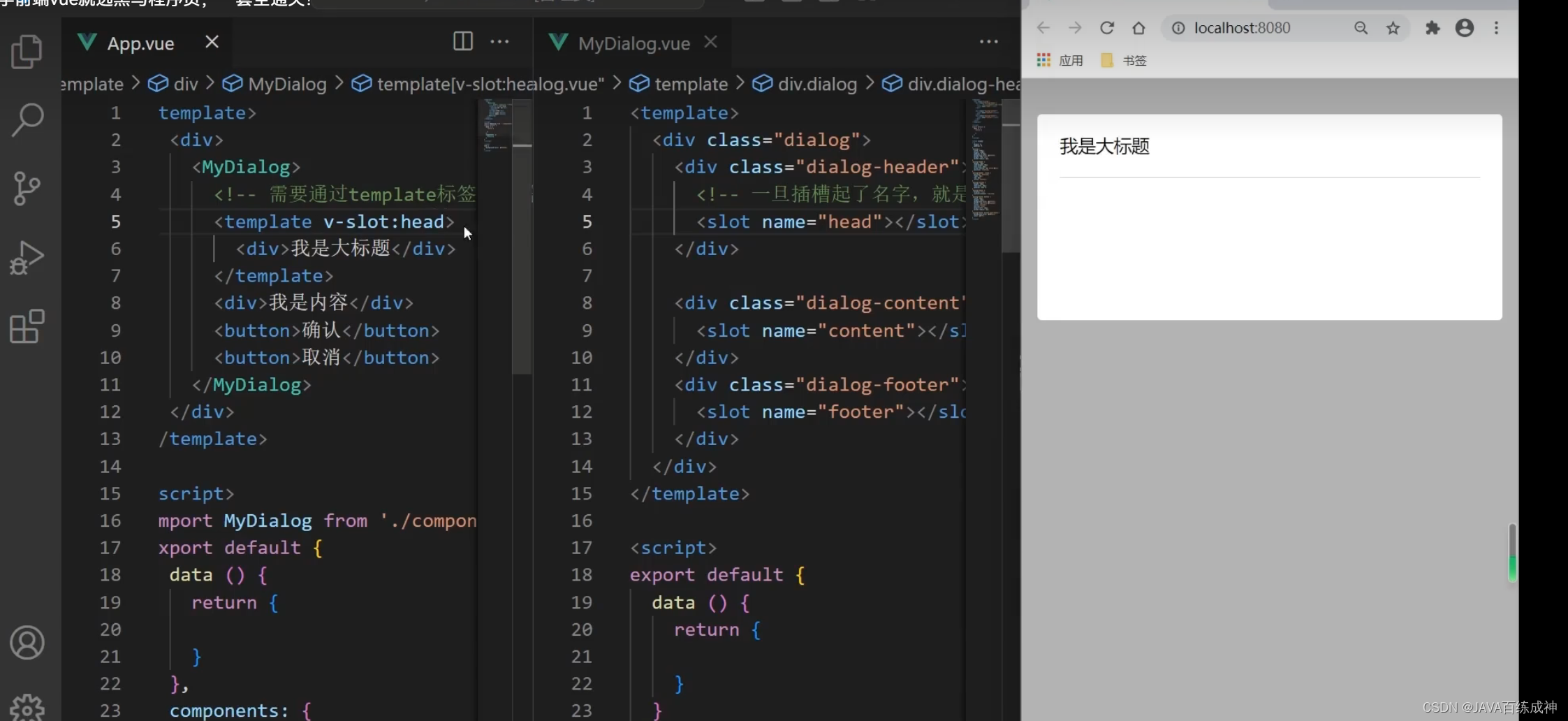Go to the browser home page
The image size is (1568, 721).
(x=1138, y=28)
